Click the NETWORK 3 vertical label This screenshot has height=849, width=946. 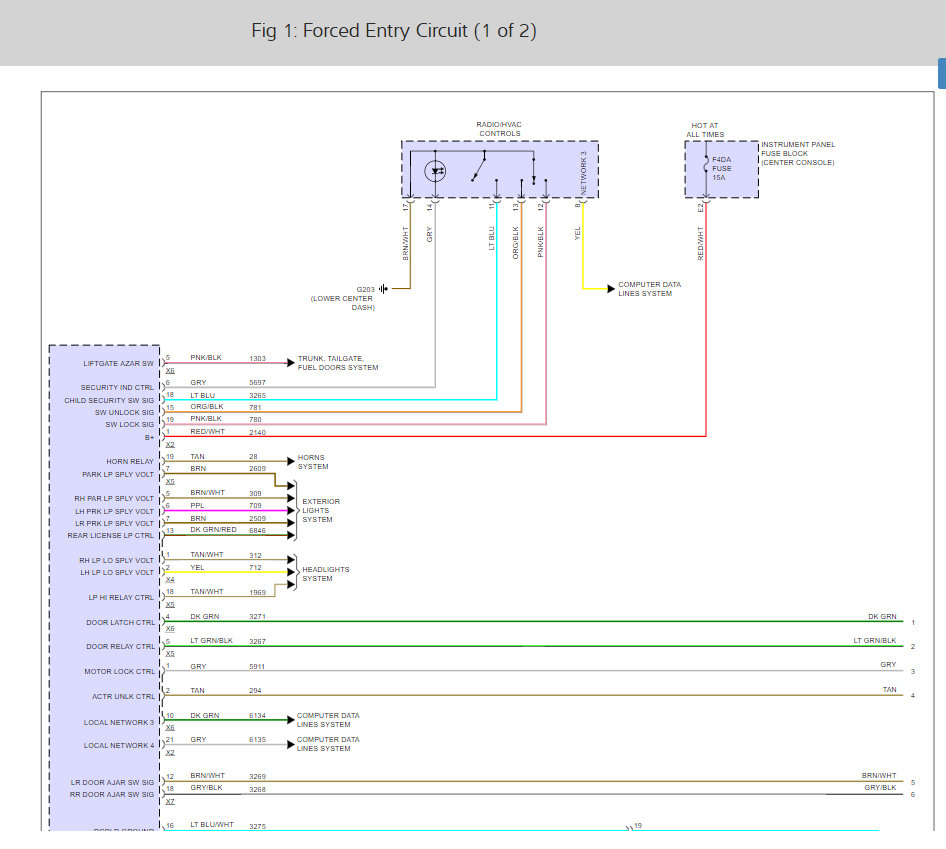583,172
